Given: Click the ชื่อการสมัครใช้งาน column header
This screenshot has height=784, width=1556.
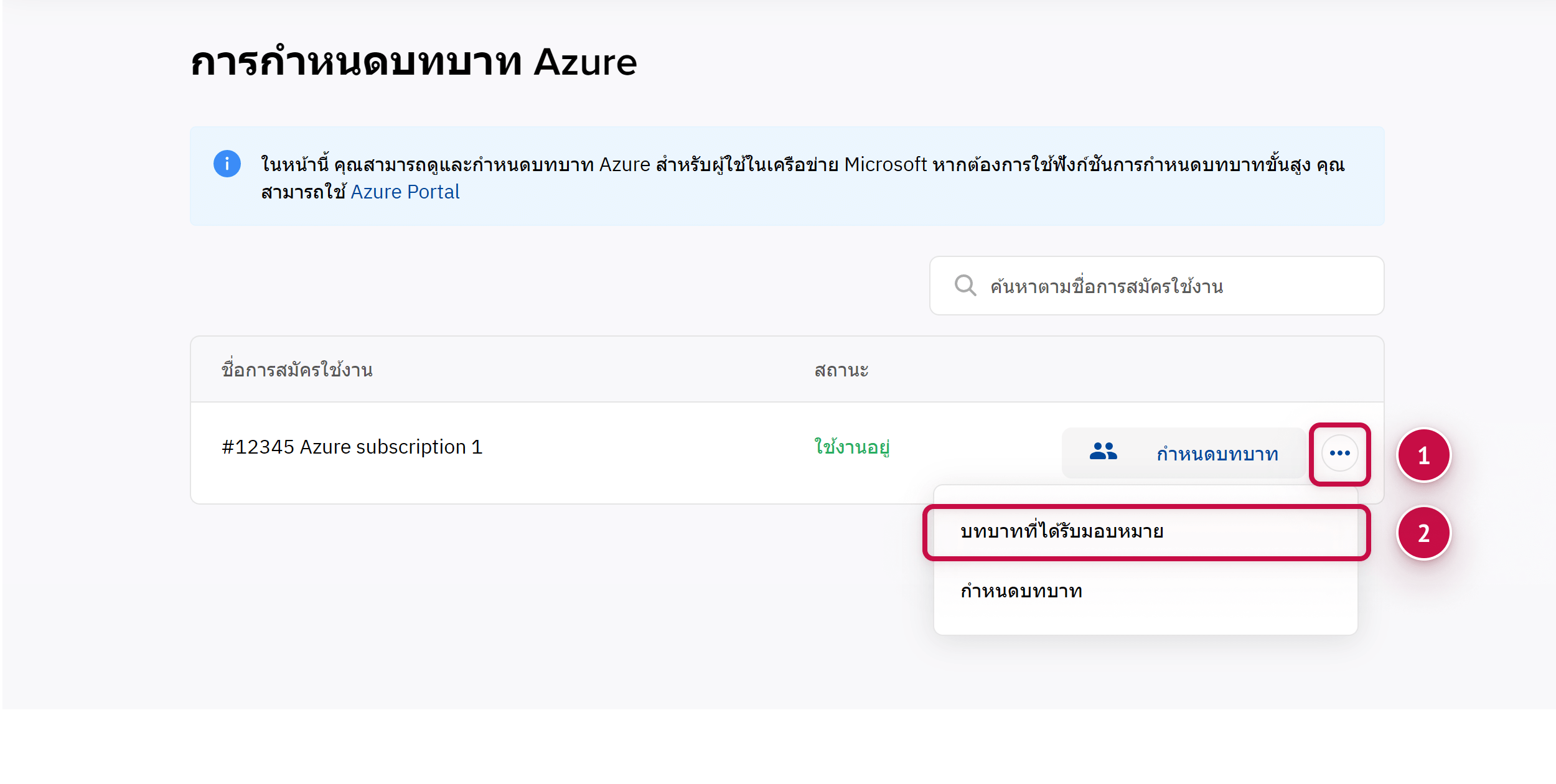Looking at the screenshot, I should click(297, 370).
